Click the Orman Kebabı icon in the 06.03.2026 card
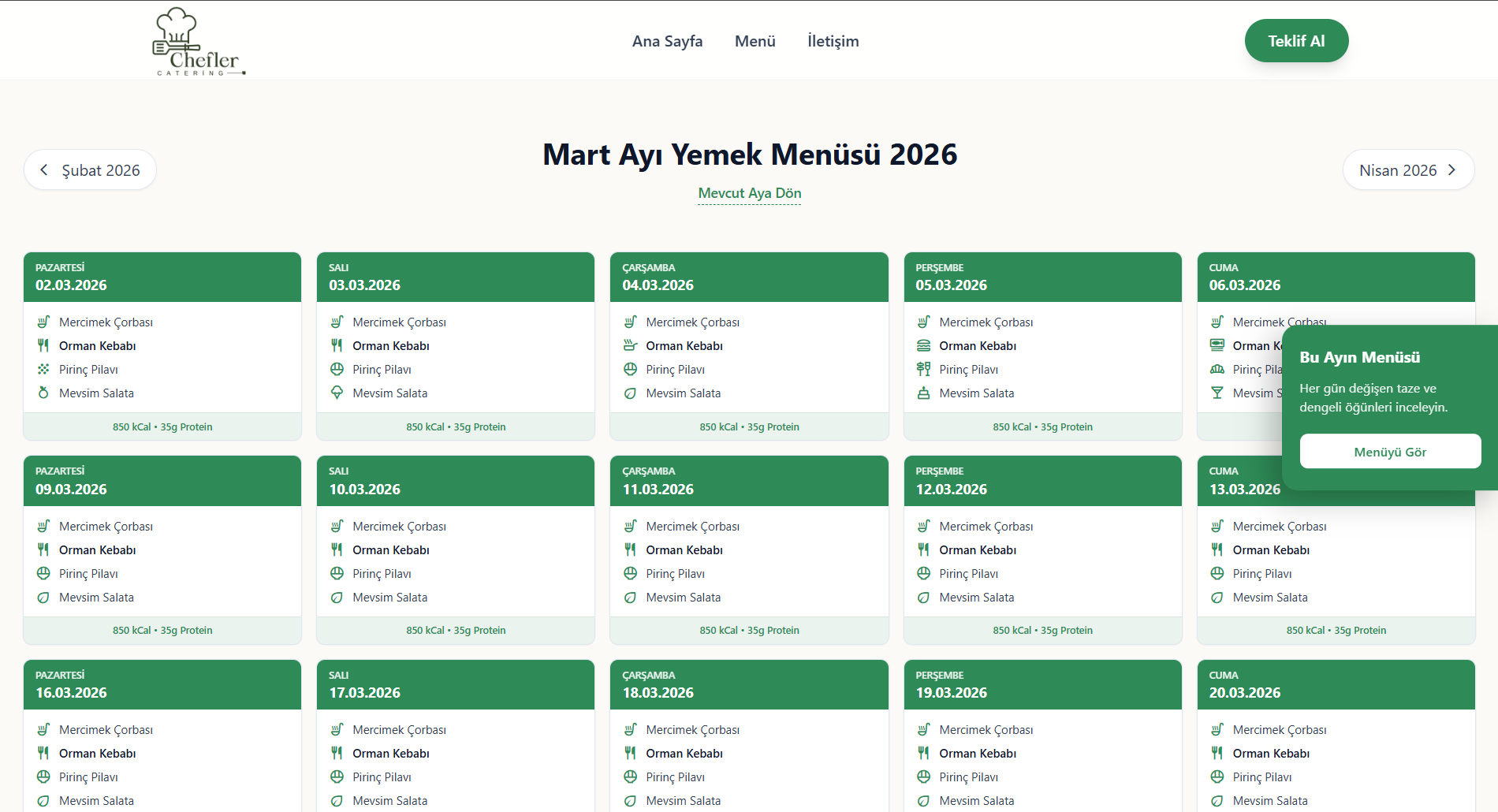This screenshot has height=812, width=1498. [1217, 345]
